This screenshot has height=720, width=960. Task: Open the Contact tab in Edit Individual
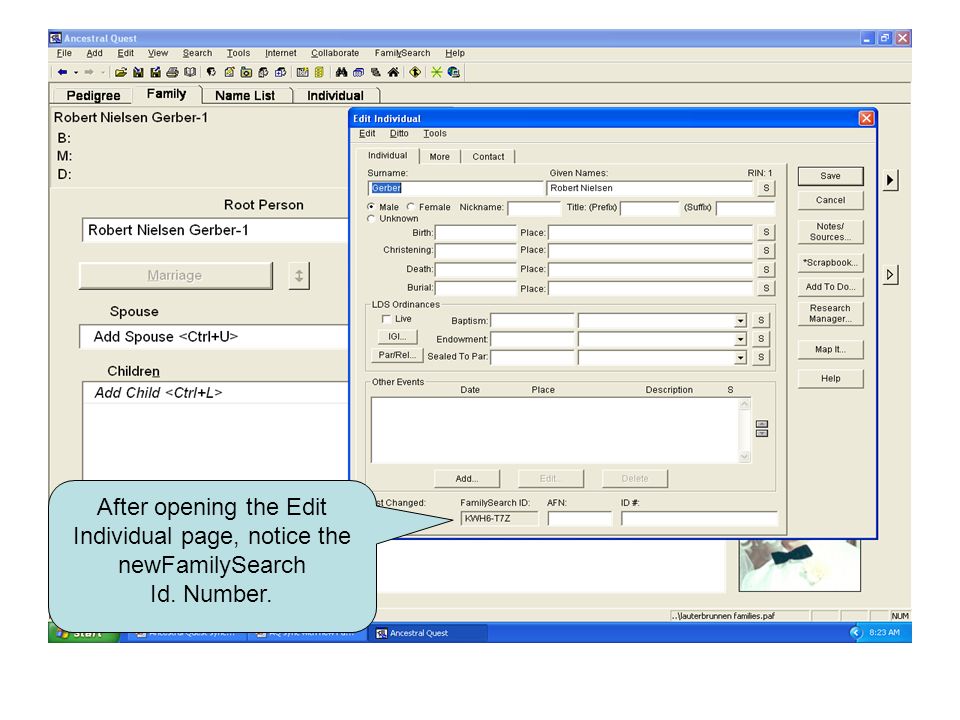[x=488, y=157]
